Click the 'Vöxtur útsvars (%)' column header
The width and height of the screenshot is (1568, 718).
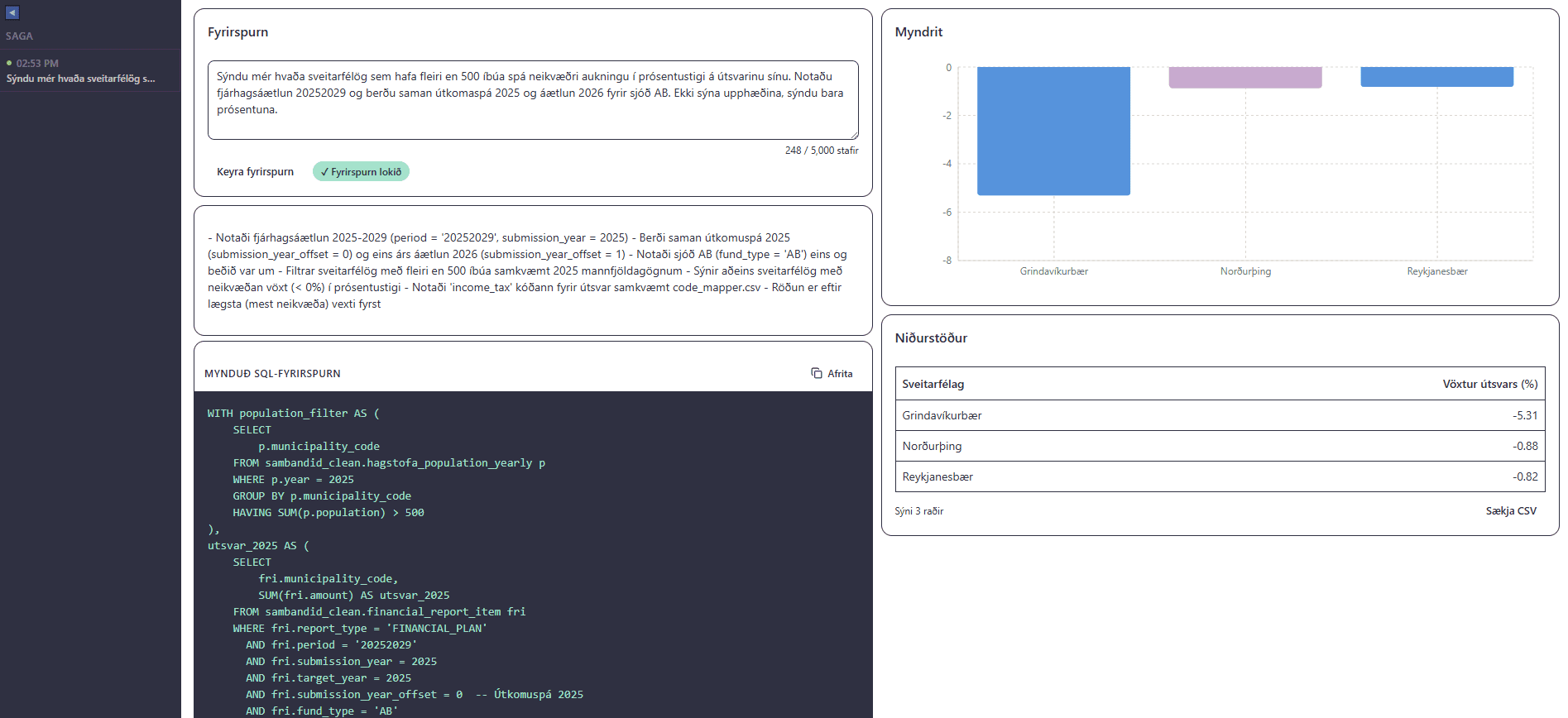coord(1490,384)
